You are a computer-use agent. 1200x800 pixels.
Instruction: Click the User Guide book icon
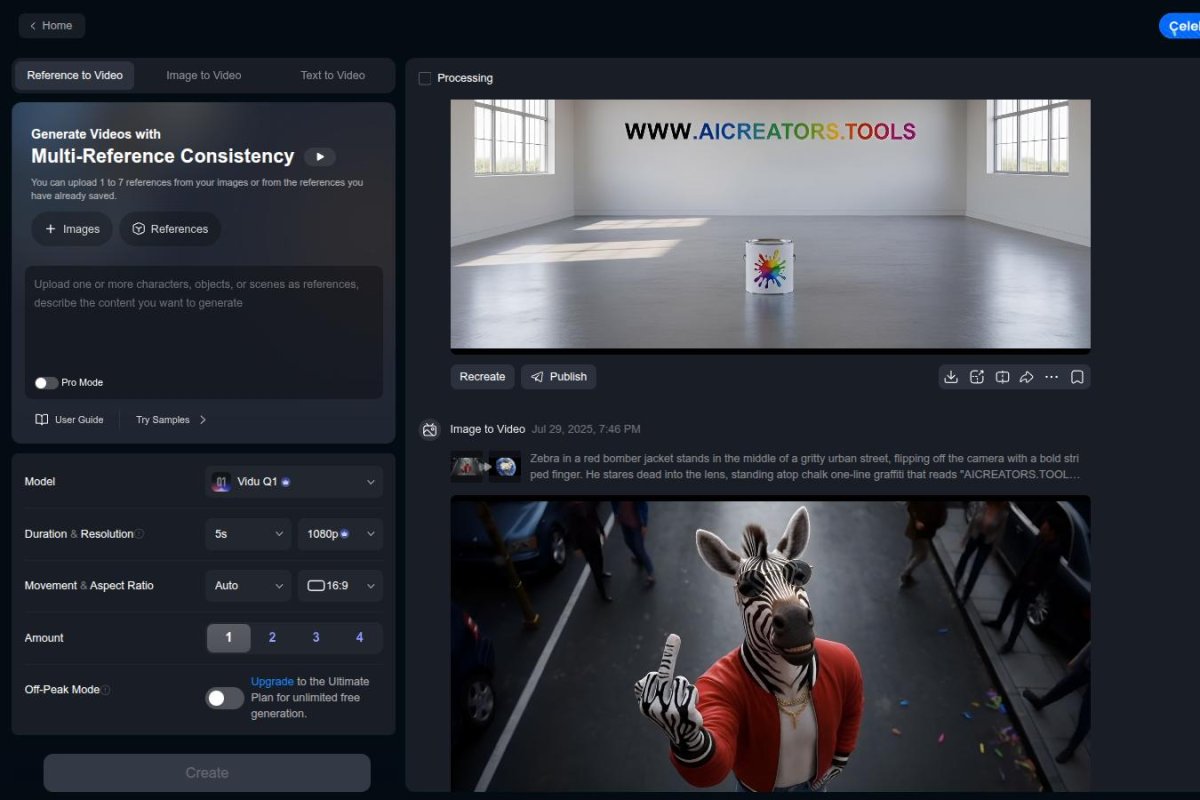[42, 419]
